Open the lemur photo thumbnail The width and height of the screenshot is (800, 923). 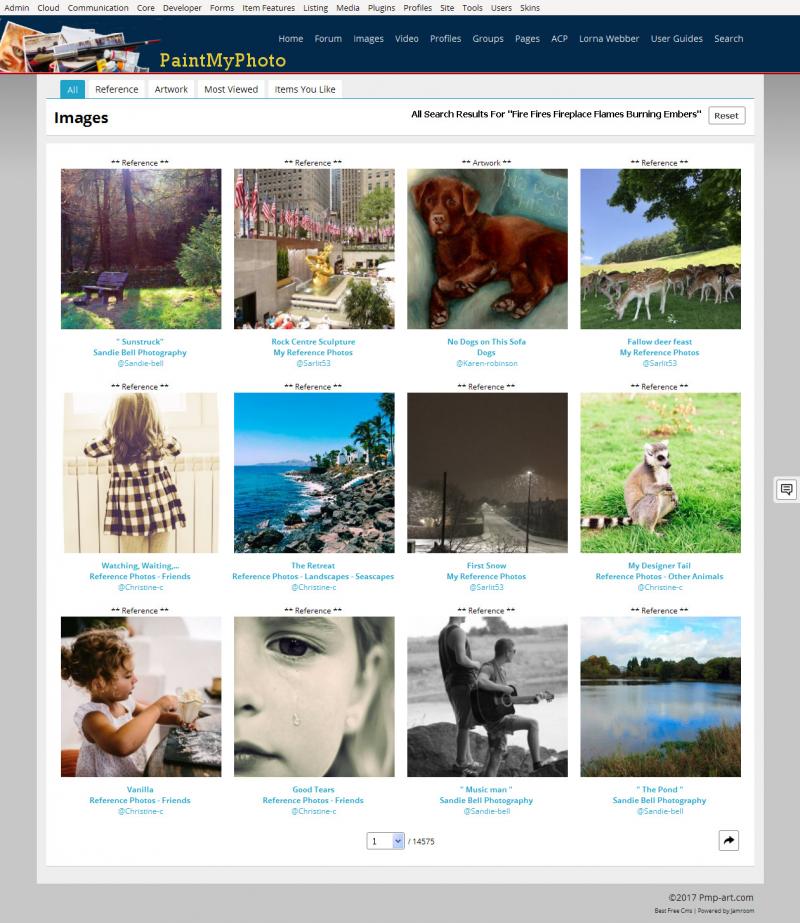[x=660, y=473]
